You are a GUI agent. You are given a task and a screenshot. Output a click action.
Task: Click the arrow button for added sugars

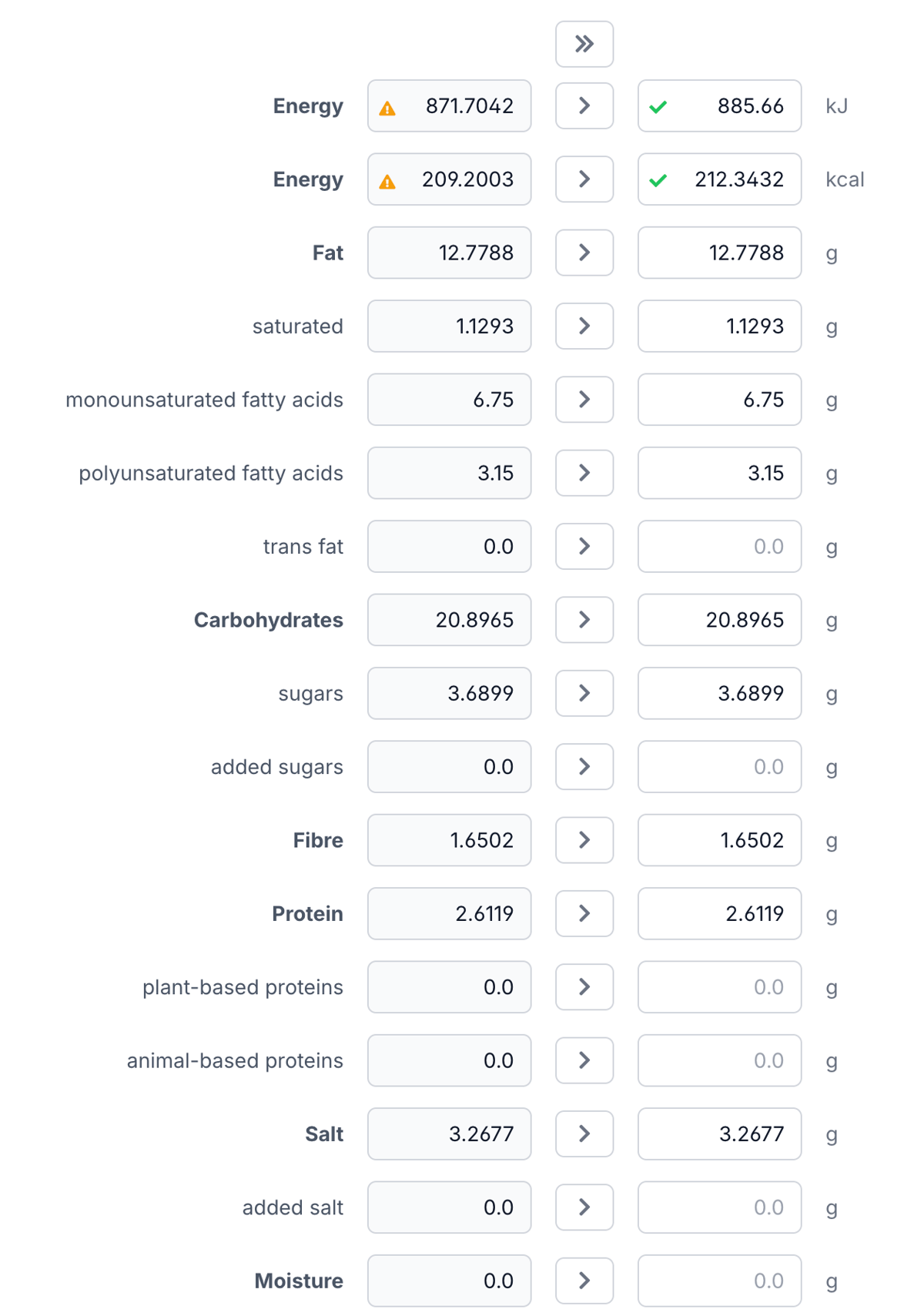(584, 766)
